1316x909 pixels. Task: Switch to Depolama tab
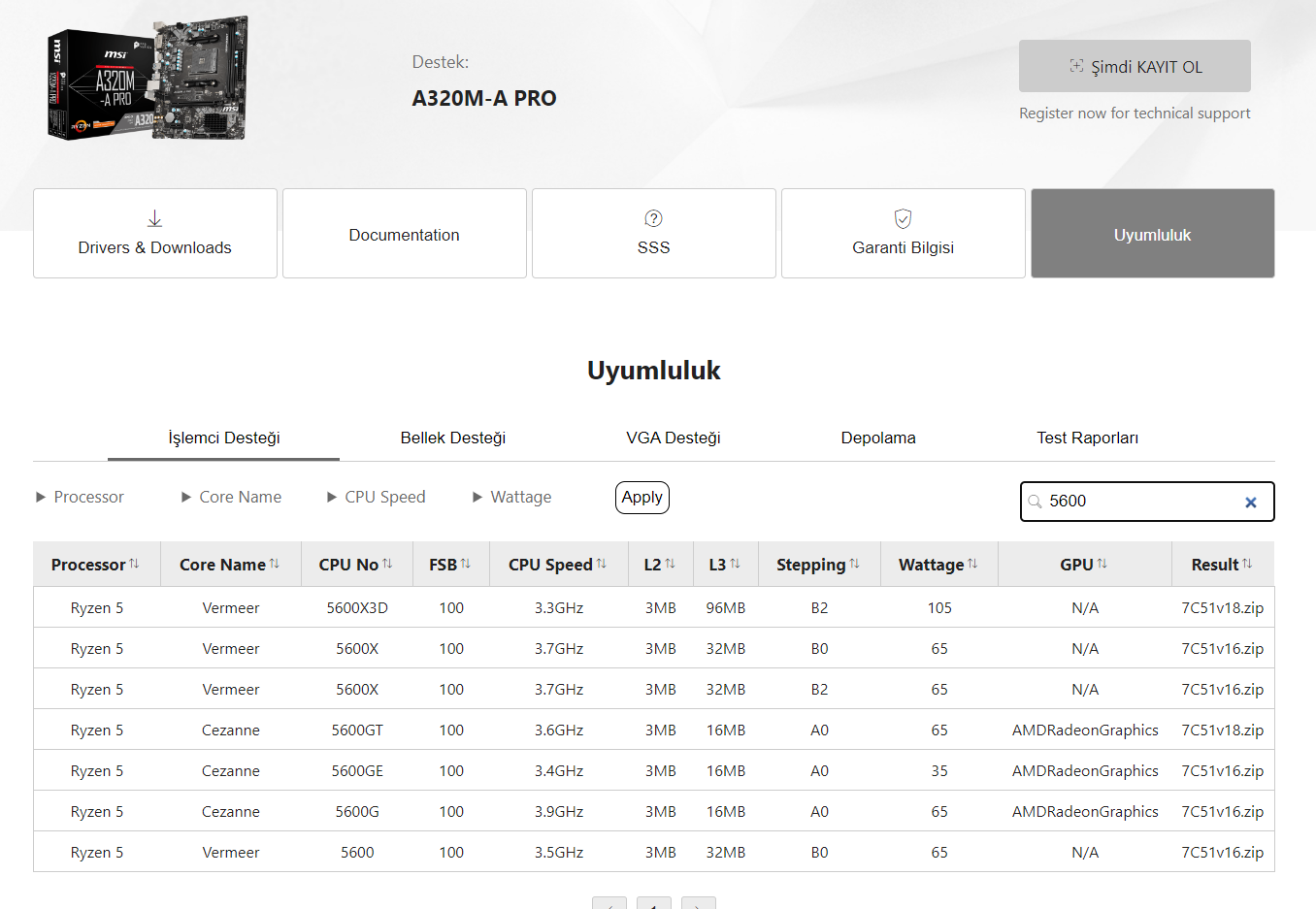(878, 438)
